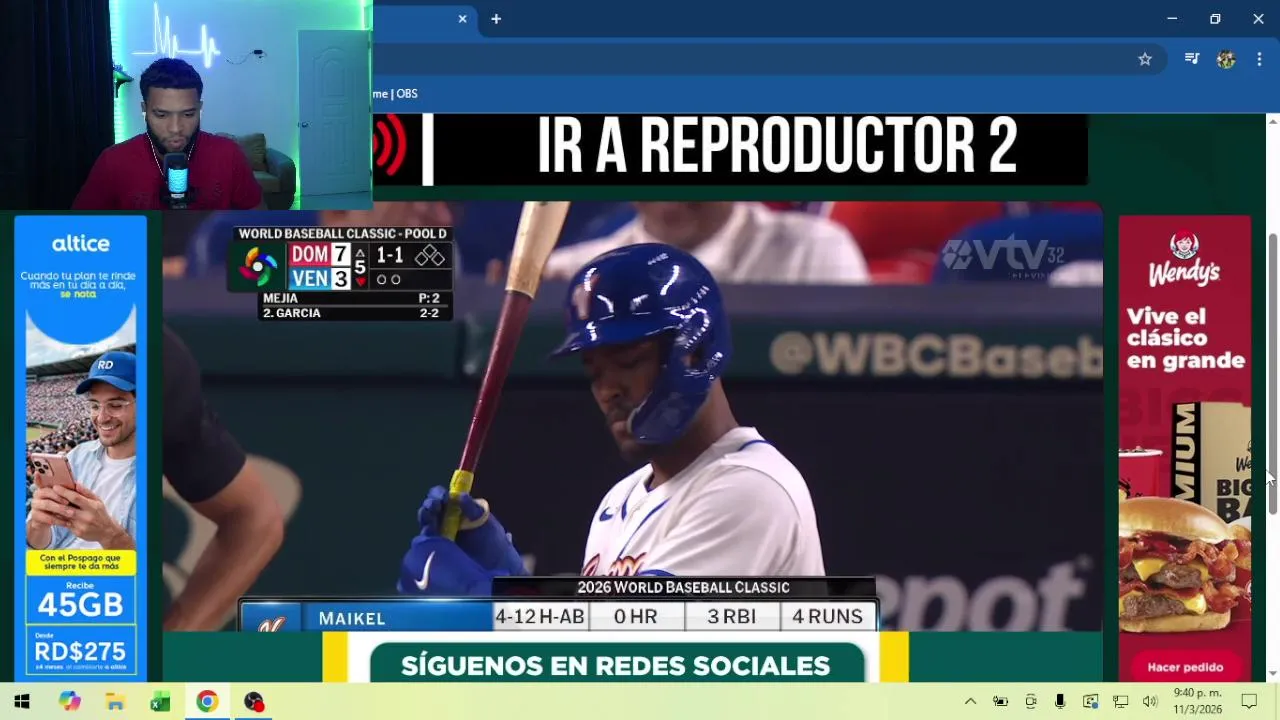The width and height of the screenshot is (1280, 720).
Task: Open File Explorer from the taskbar
Action: [115, 701]
